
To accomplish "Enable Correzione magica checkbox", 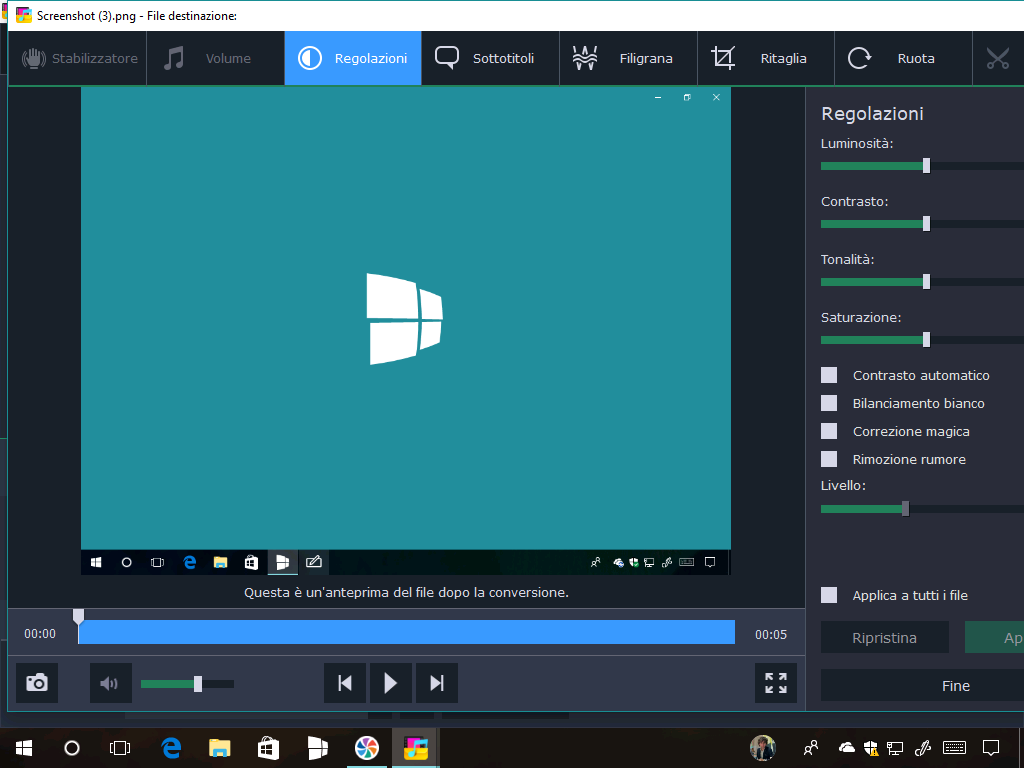I will 829,431.
